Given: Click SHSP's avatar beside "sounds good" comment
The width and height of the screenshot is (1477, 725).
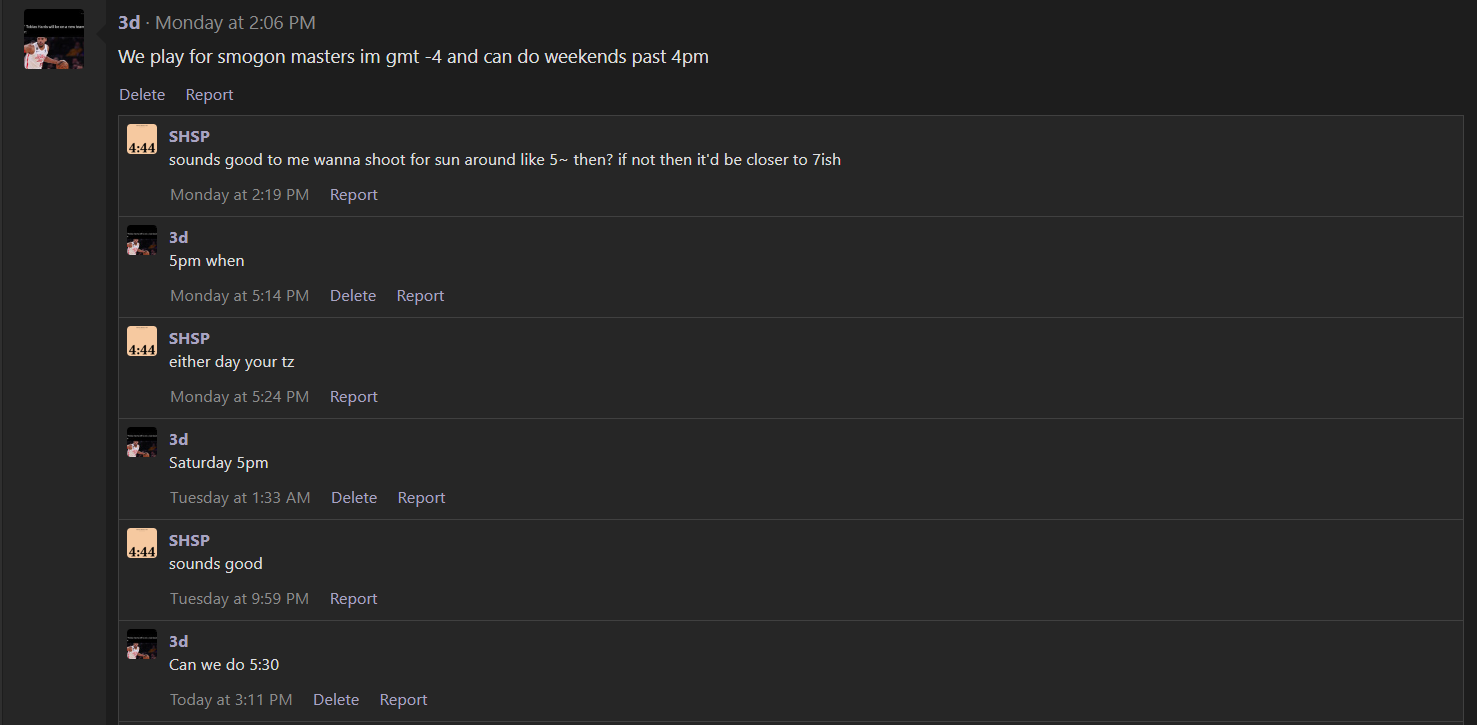Looking at the screenshot, I should pyautogui.click(x=142, y=543).
